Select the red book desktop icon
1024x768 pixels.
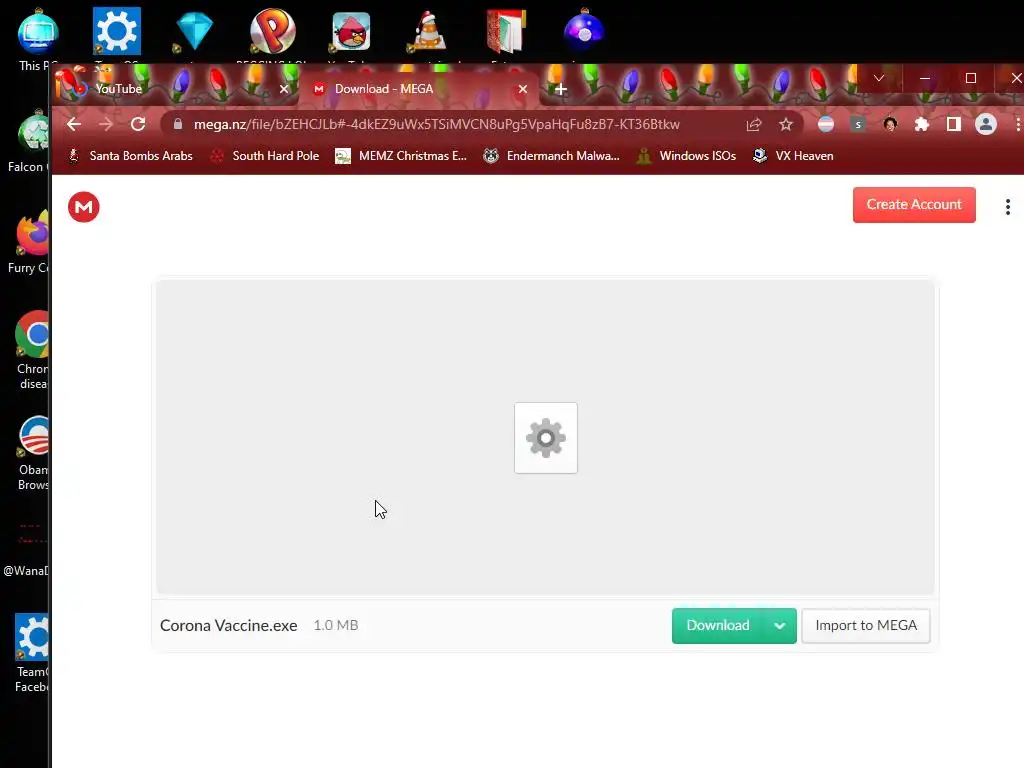pyautogui.click(x=507, y=31)
